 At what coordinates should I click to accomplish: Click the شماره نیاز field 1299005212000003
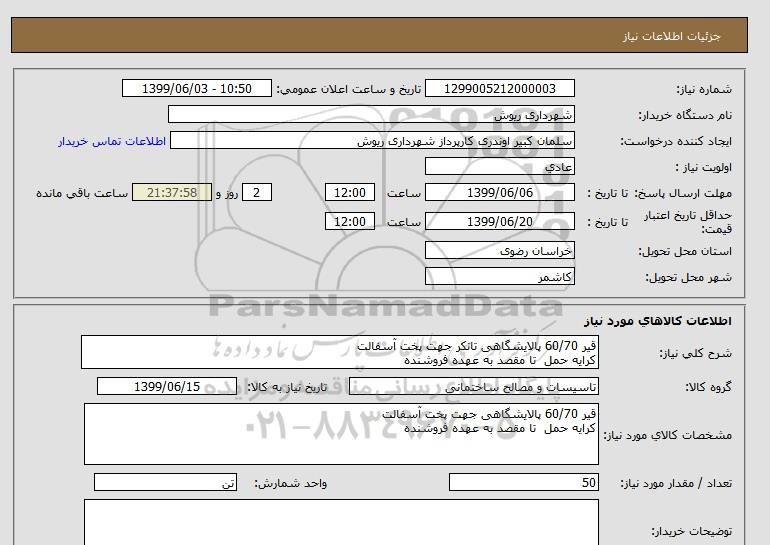499,88
